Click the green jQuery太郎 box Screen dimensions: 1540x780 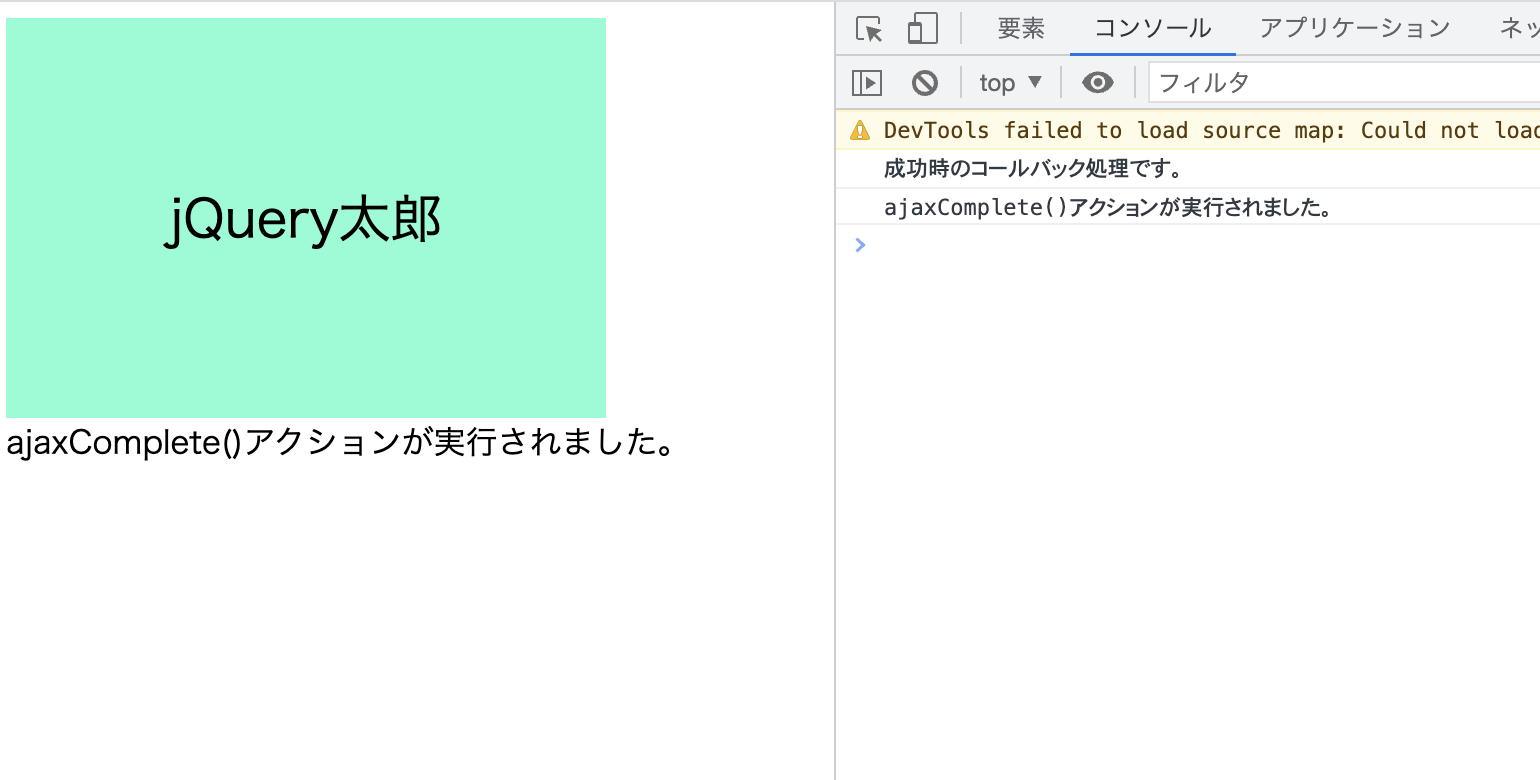coord(306,218)
